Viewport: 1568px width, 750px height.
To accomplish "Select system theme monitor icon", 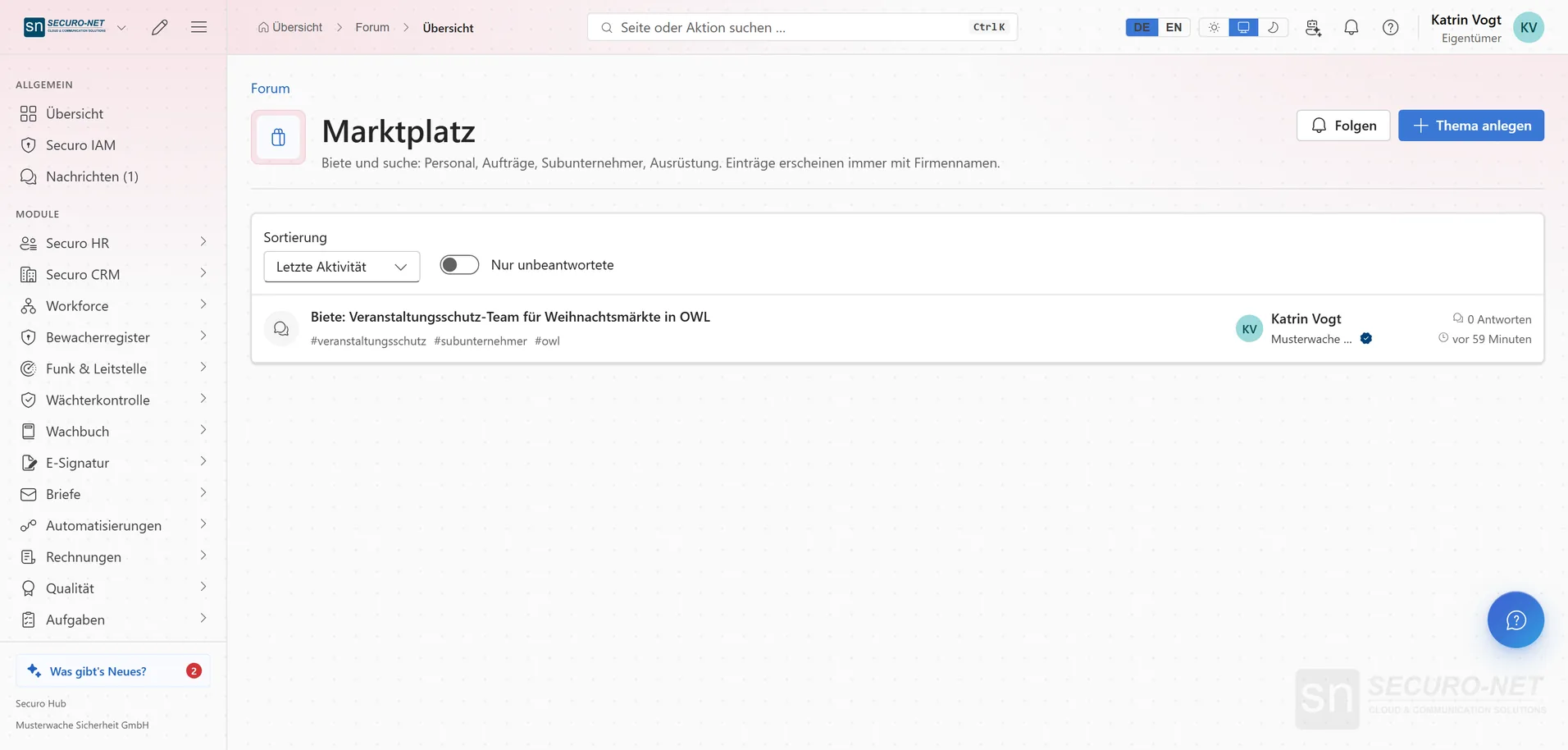I will tap(1243, 27).
